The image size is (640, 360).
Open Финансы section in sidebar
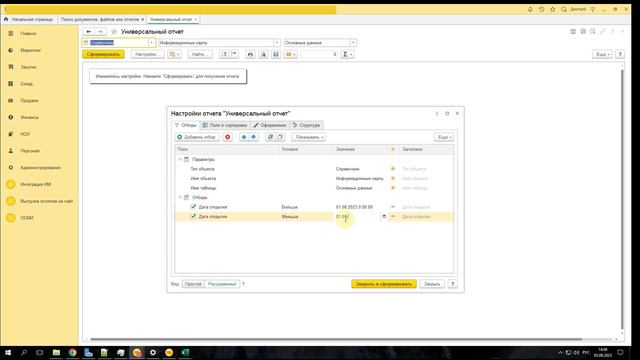29,117
